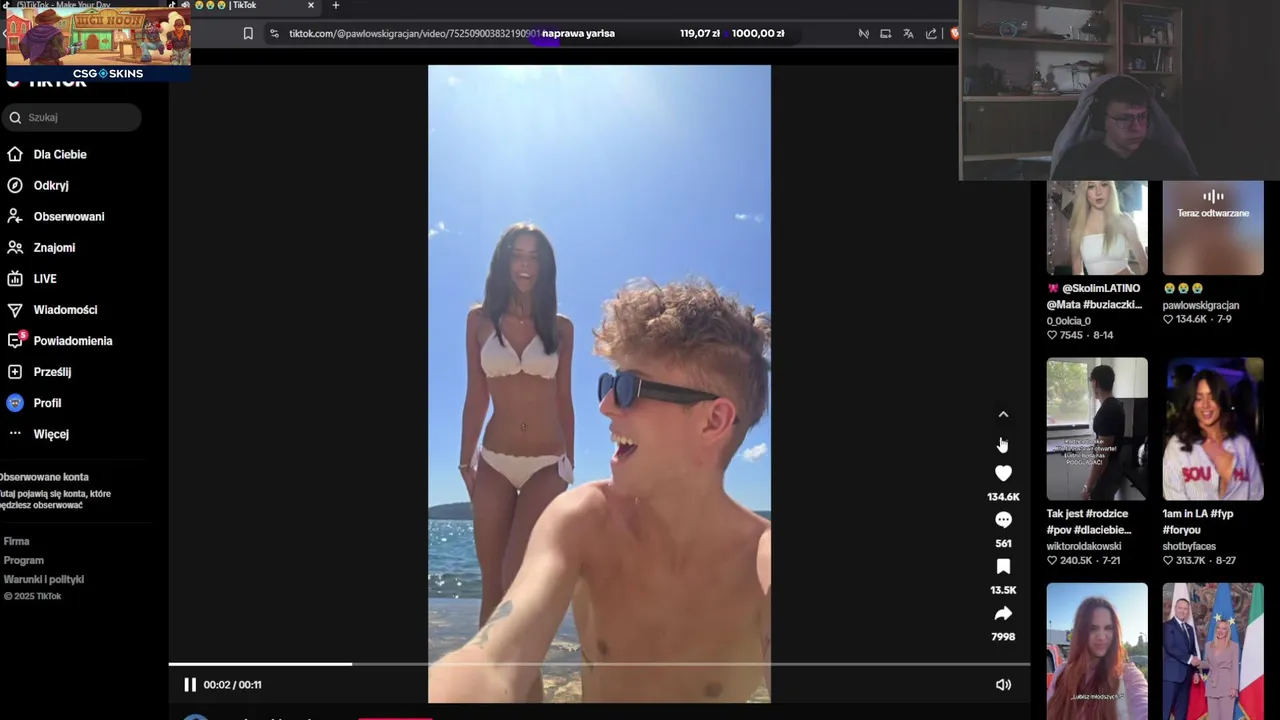This screenshot has height=720, width=1280.
Task: Click the Tak jest #rodzice caption
Action: tap(1089, 521)
